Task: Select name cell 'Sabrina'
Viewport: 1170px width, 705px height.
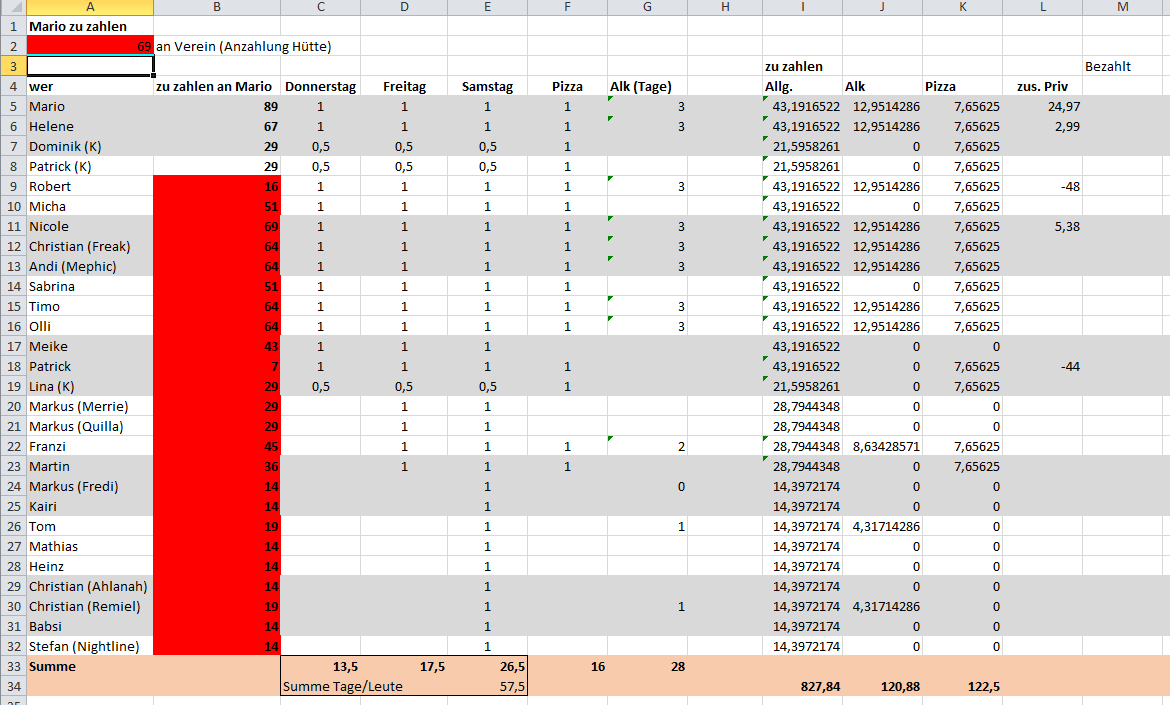Action: click(90, 286)
